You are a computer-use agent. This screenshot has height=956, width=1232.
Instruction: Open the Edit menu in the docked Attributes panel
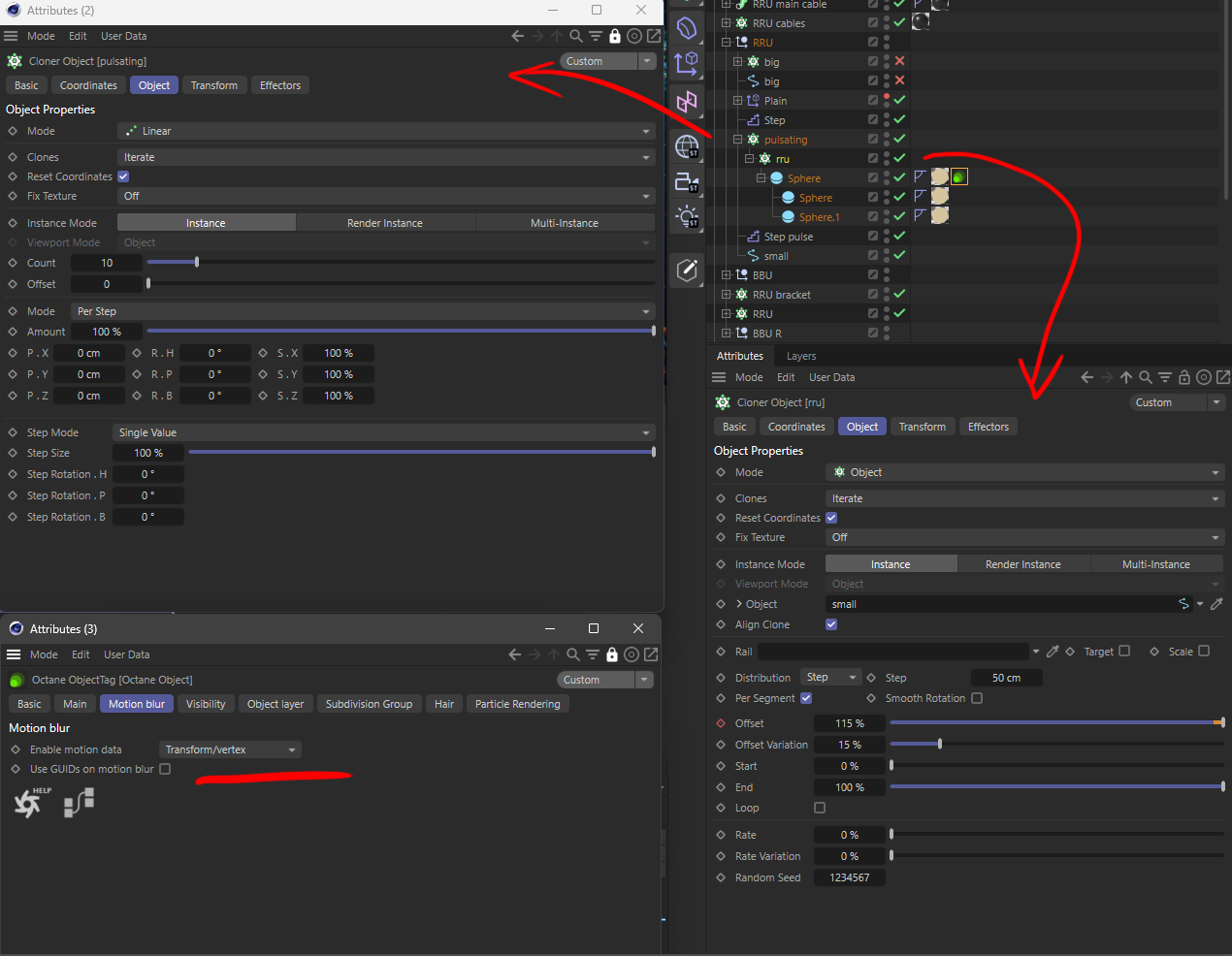point(786,377)
